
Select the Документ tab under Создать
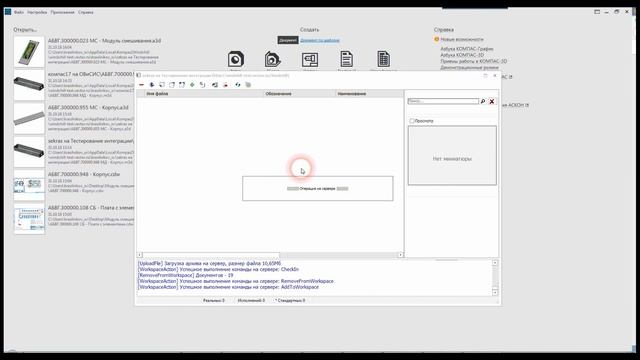288,40
